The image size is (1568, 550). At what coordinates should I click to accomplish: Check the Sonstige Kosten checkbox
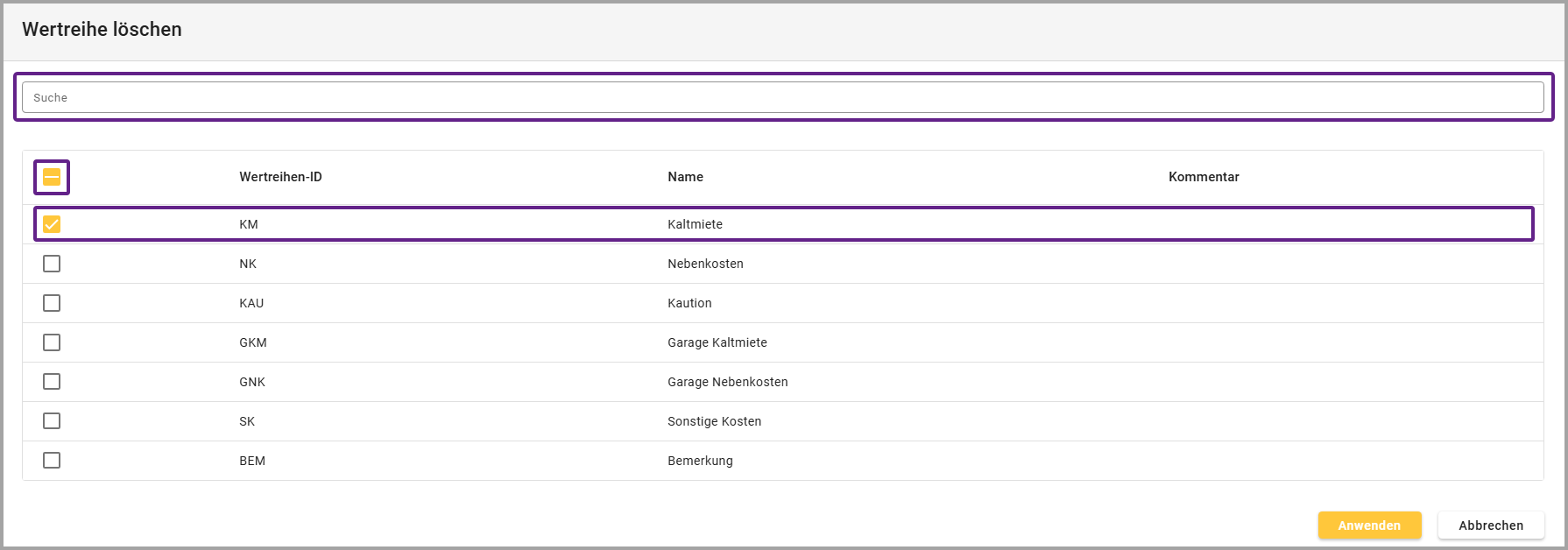52,421
